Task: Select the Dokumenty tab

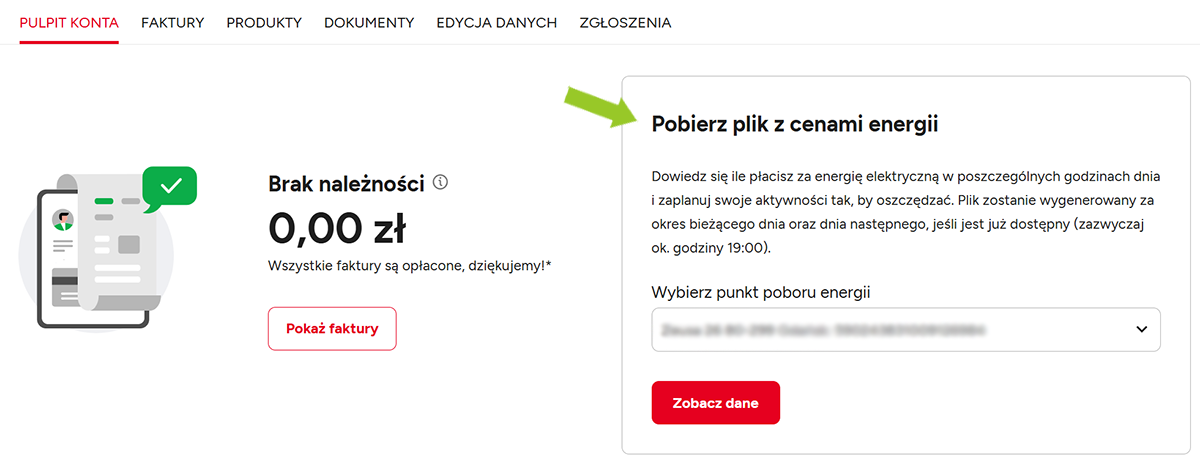Action: [x=369, y=22]
